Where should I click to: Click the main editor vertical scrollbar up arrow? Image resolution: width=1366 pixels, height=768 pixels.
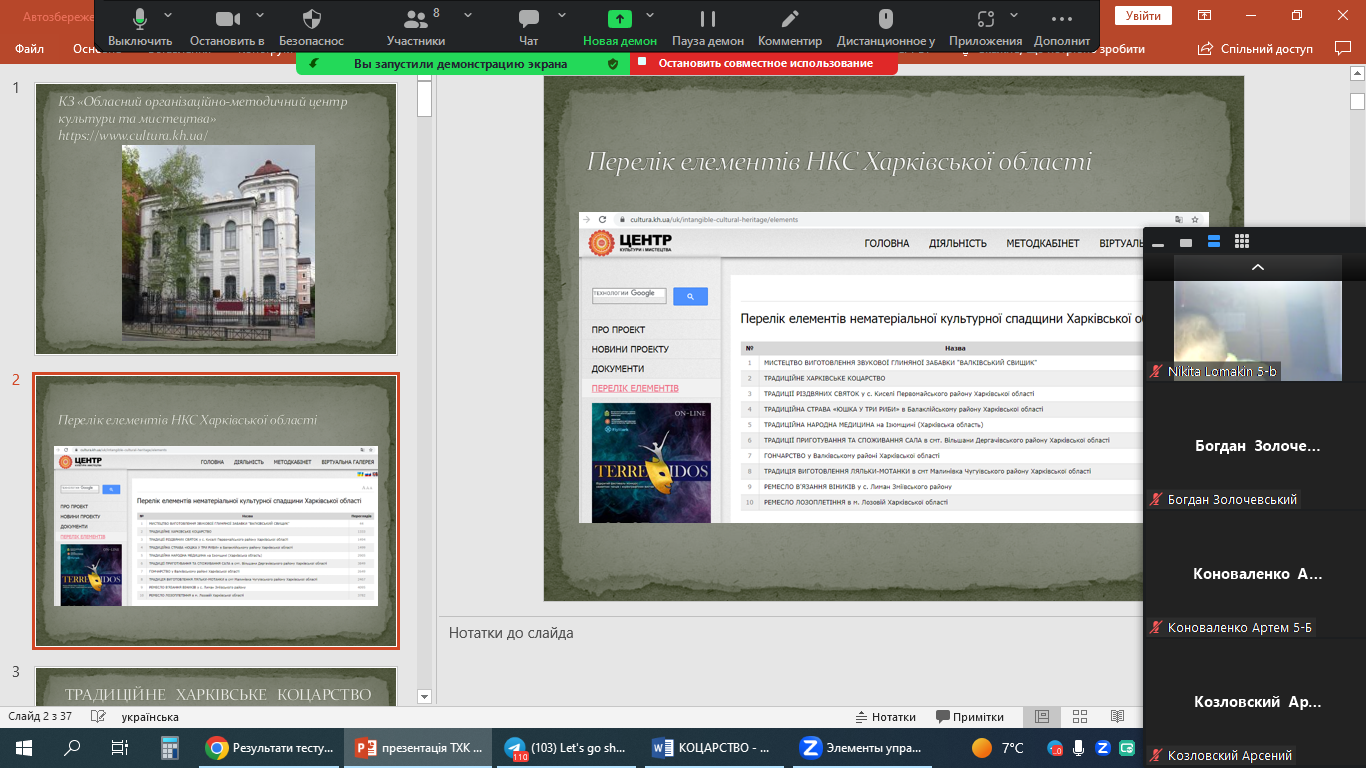pos(1357,73)
